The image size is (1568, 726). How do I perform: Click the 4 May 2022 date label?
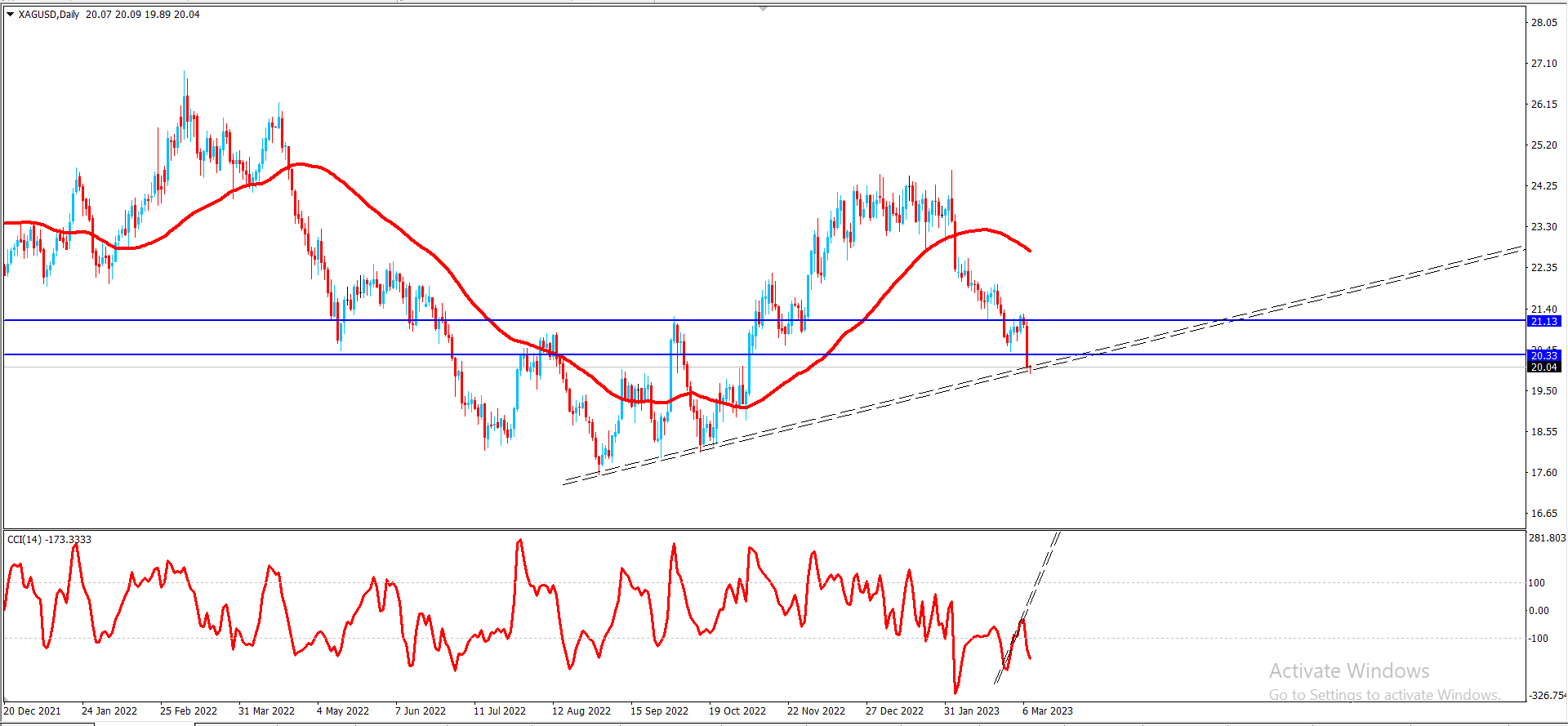(343, 710)
